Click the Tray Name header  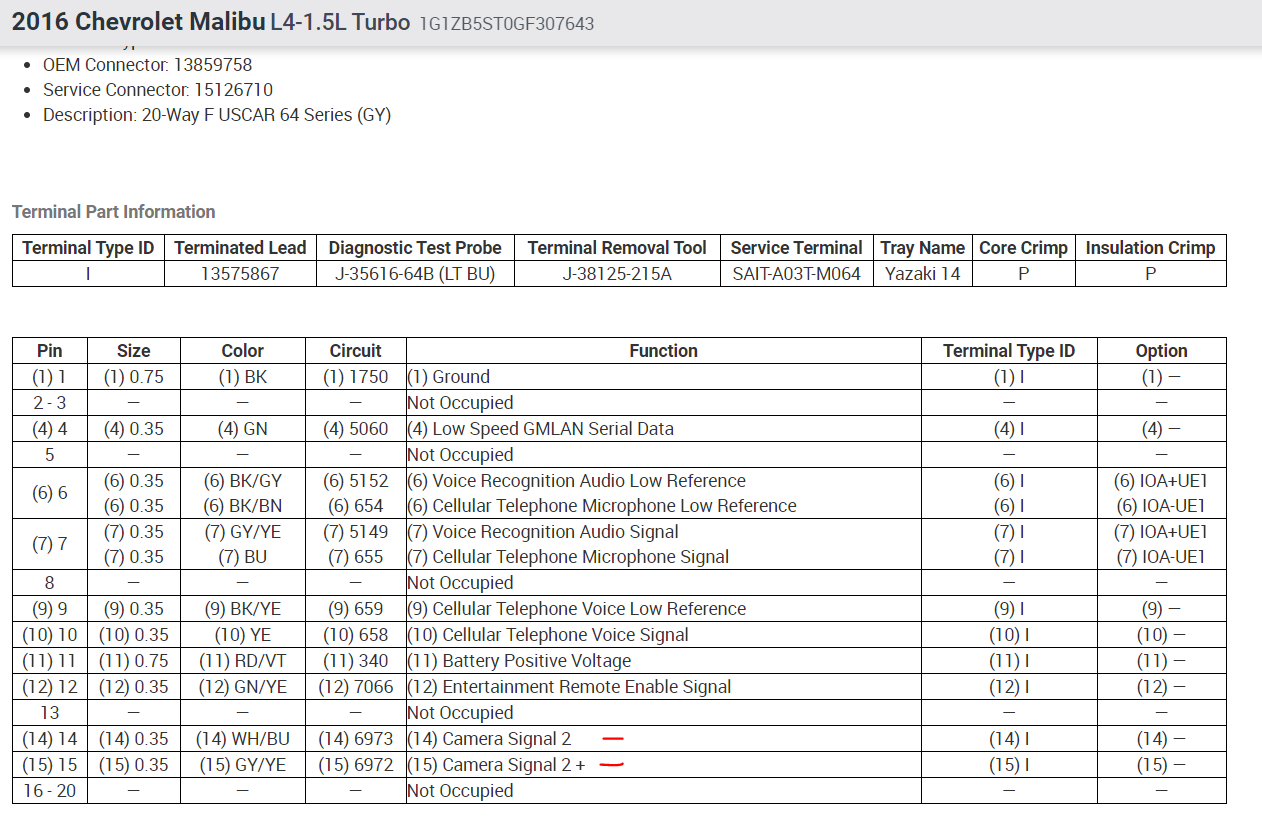pyautogui.click(x=922, y=248)
